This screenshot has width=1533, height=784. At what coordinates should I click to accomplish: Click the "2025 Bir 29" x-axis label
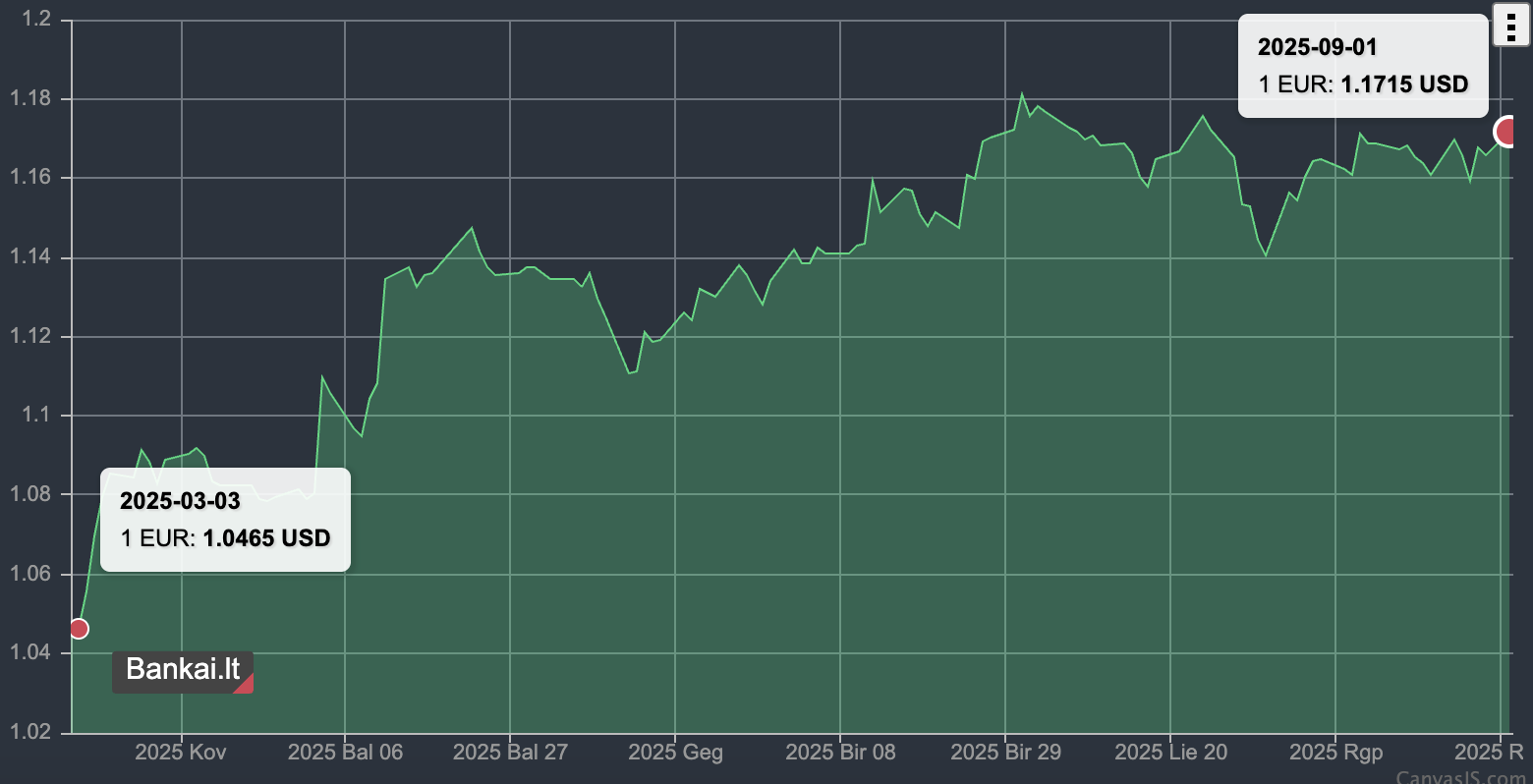[x=1005, y=753]
